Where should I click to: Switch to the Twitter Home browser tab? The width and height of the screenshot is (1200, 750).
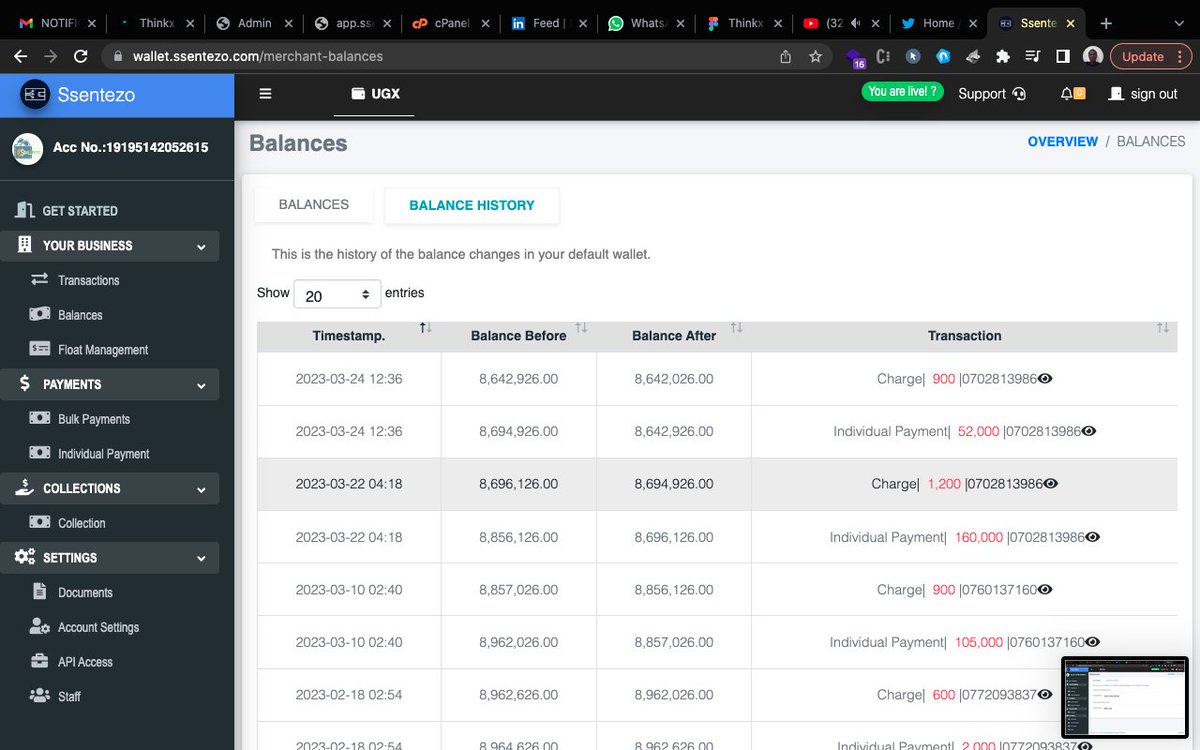pyautogui.click(x=938, y=23)
